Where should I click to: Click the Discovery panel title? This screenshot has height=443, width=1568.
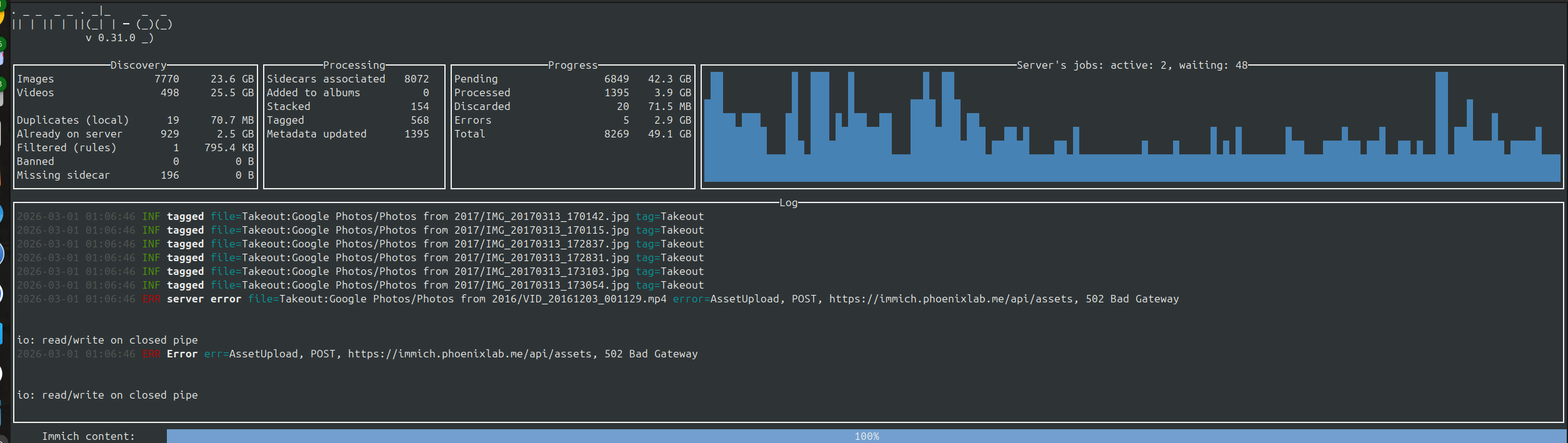tap(138, 65)
